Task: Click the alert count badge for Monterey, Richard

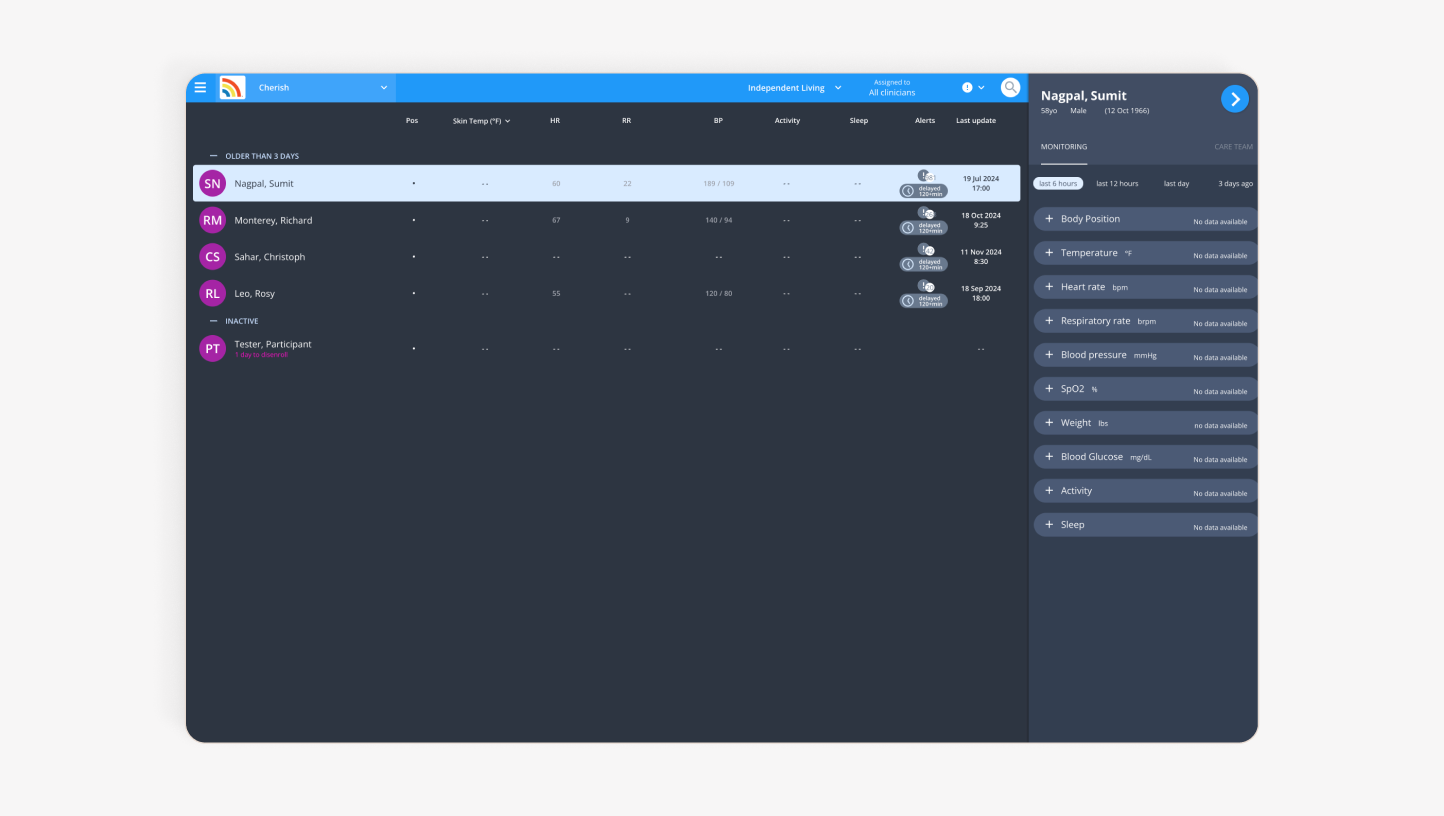Action: tap(925, 213)
